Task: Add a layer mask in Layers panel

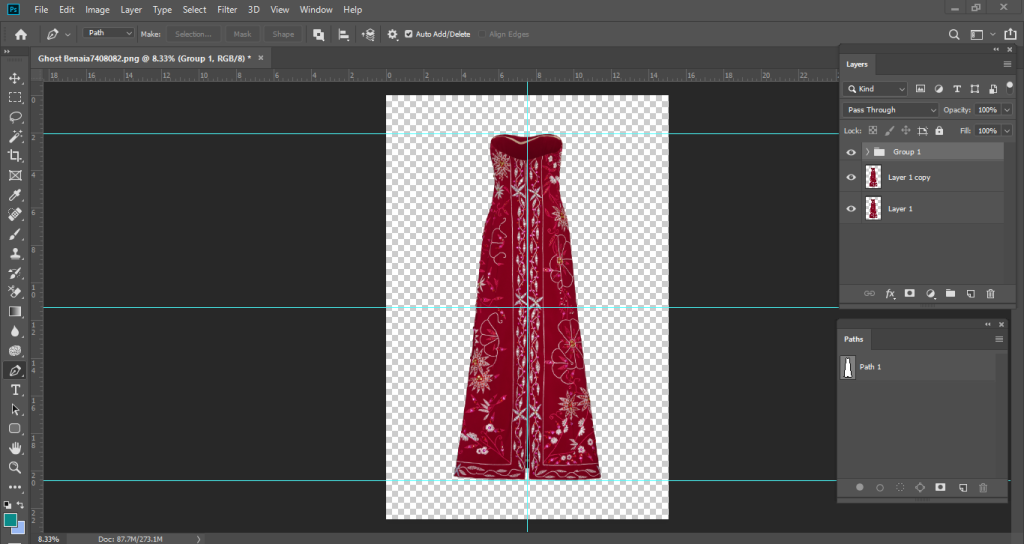Action: (x=910, y=294)
